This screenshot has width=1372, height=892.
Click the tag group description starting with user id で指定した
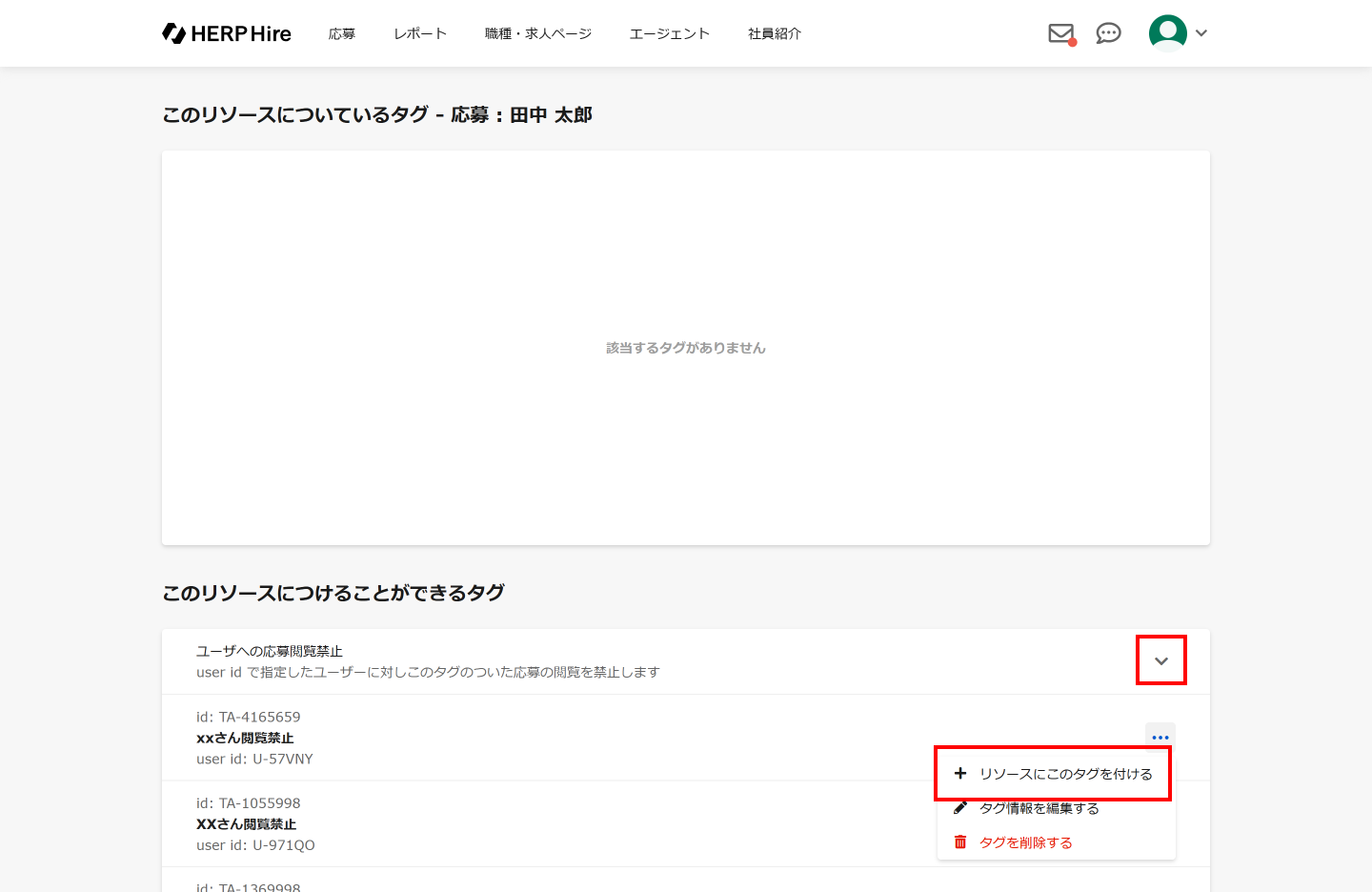coord(428,672)
